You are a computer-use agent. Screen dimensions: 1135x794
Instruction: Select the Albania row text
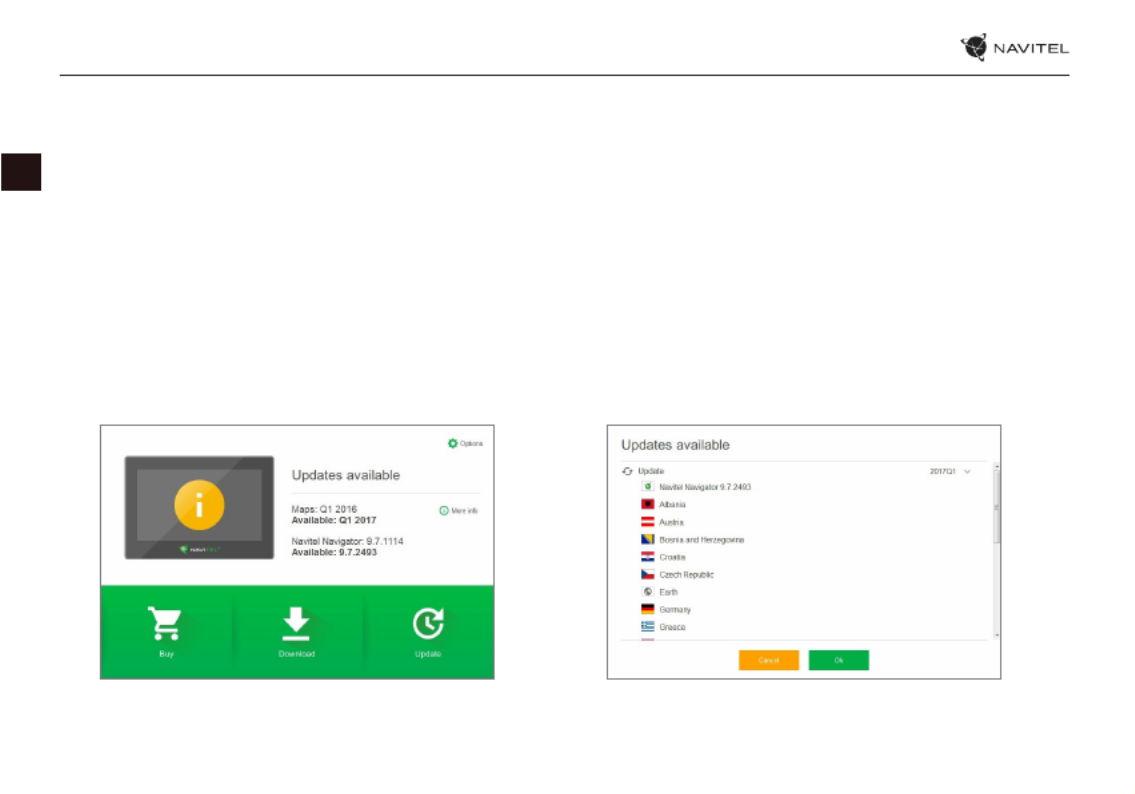coord(672,504)
